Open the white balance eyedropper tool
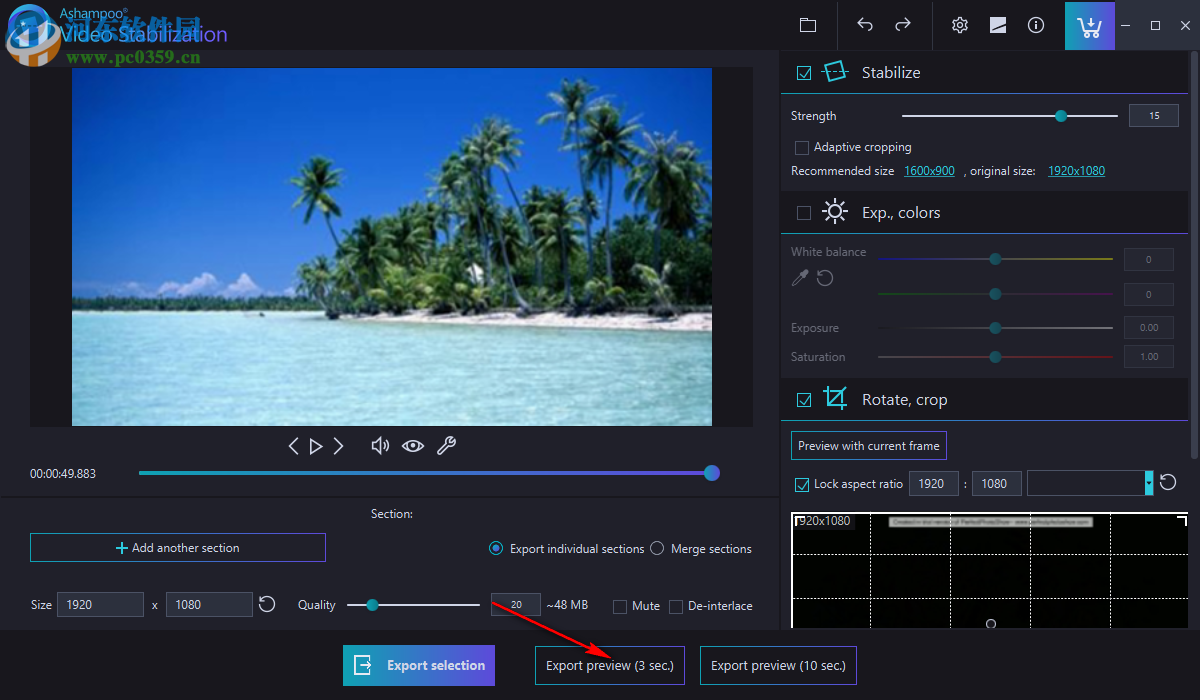The image size is (1200, 700). point(799,279)
